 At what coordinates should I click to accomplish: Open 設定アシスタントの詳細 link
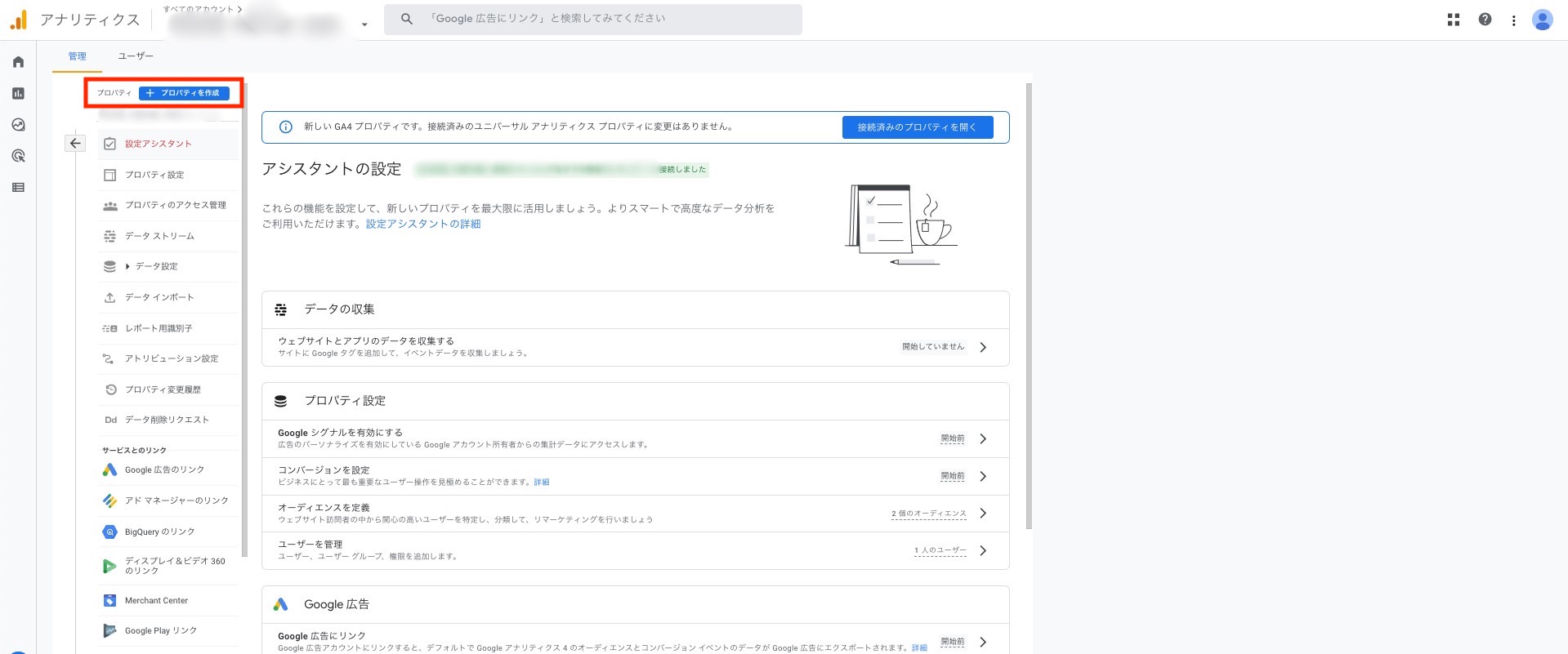pos(423,224)
